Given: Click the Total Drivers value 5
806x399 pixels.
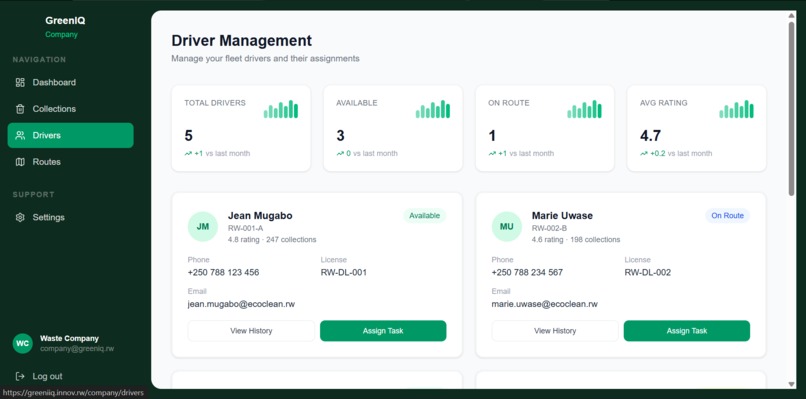Looking at the screenshot, I should click(188, 136).
